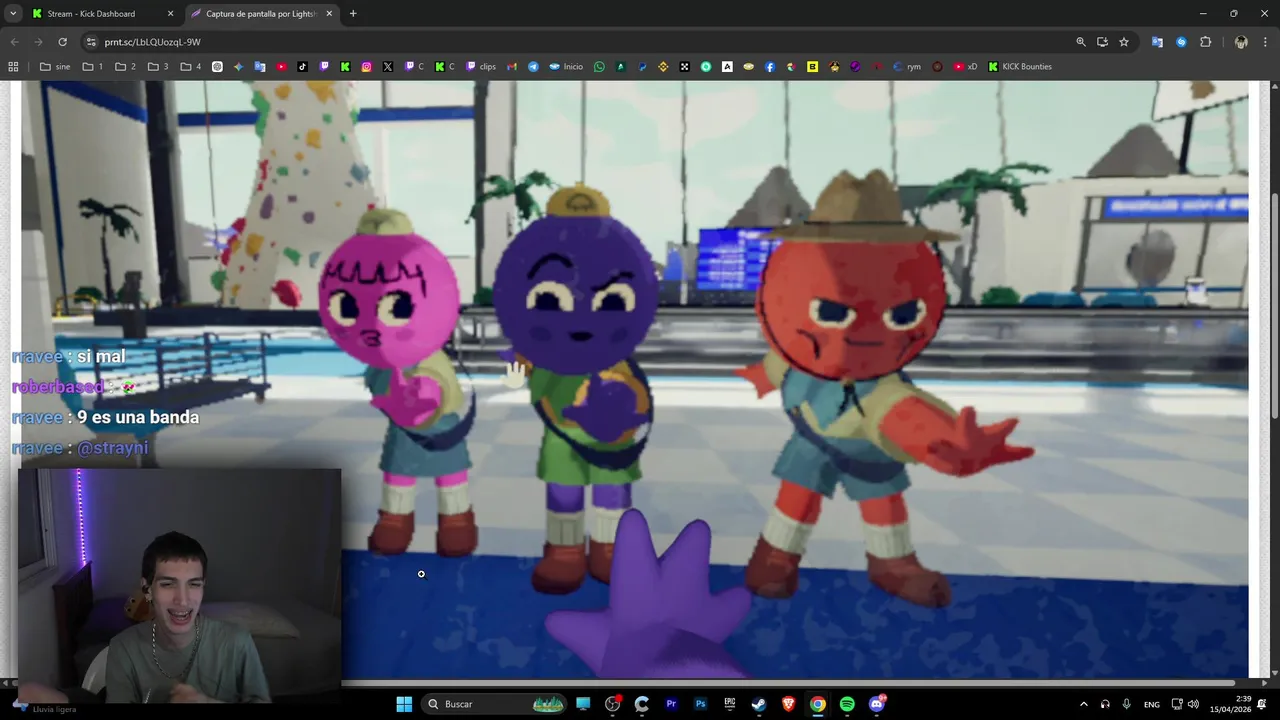Open Brave browser from the taskbar
Image resolution: width=1280 pixels, height=720 pixels.
[x=788, y=704]
